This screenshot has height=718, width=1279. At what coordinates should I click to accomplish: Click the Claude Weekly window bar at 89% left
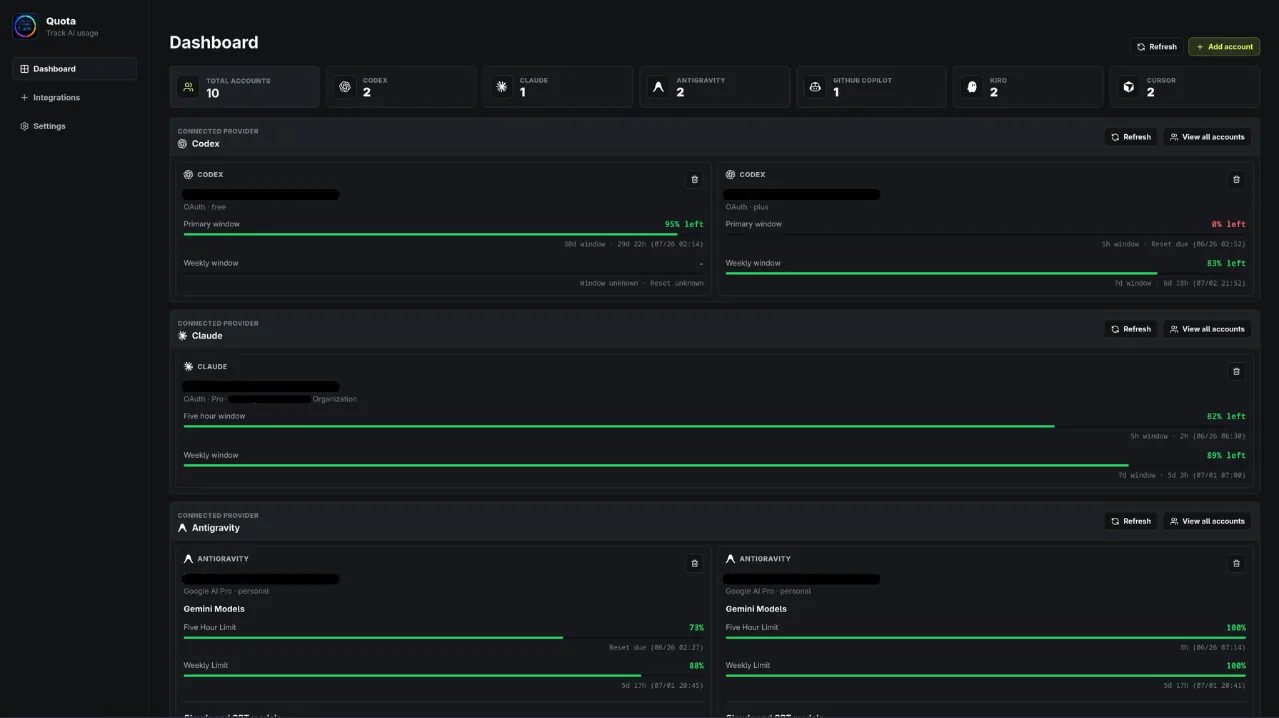tap(714, 465)
